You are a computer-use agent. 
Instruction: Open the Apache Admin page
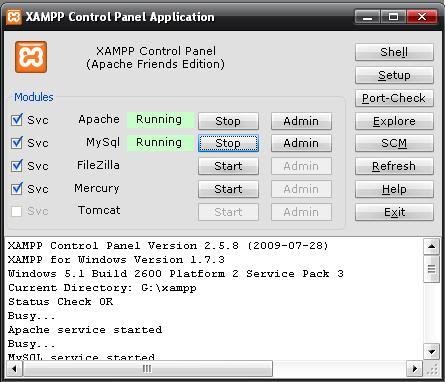[x=301, y=121]
